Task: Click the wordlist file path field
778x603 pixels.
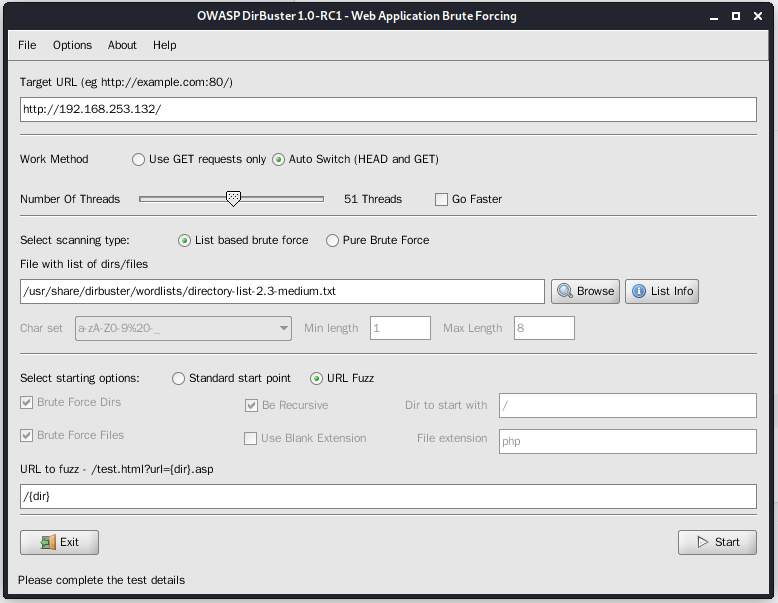Action: click(x=282, y=291)
